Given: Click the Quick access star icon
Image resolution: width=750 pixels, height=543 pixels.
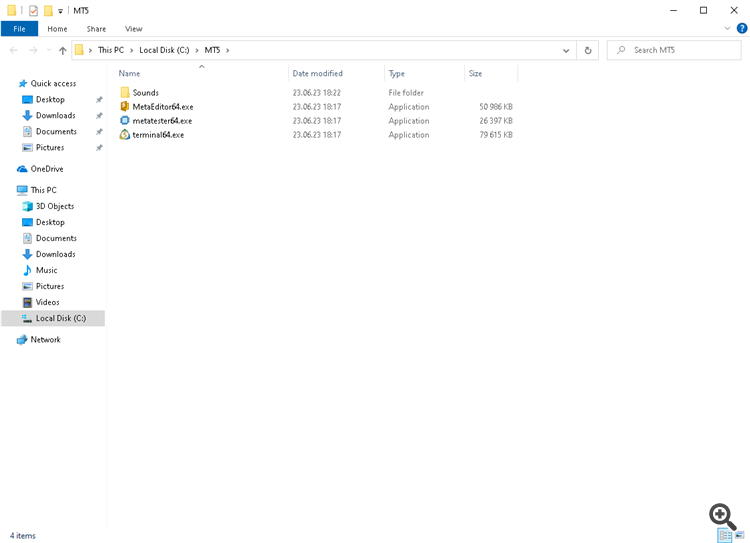Looking at the screenshot, I should [22, 84].
